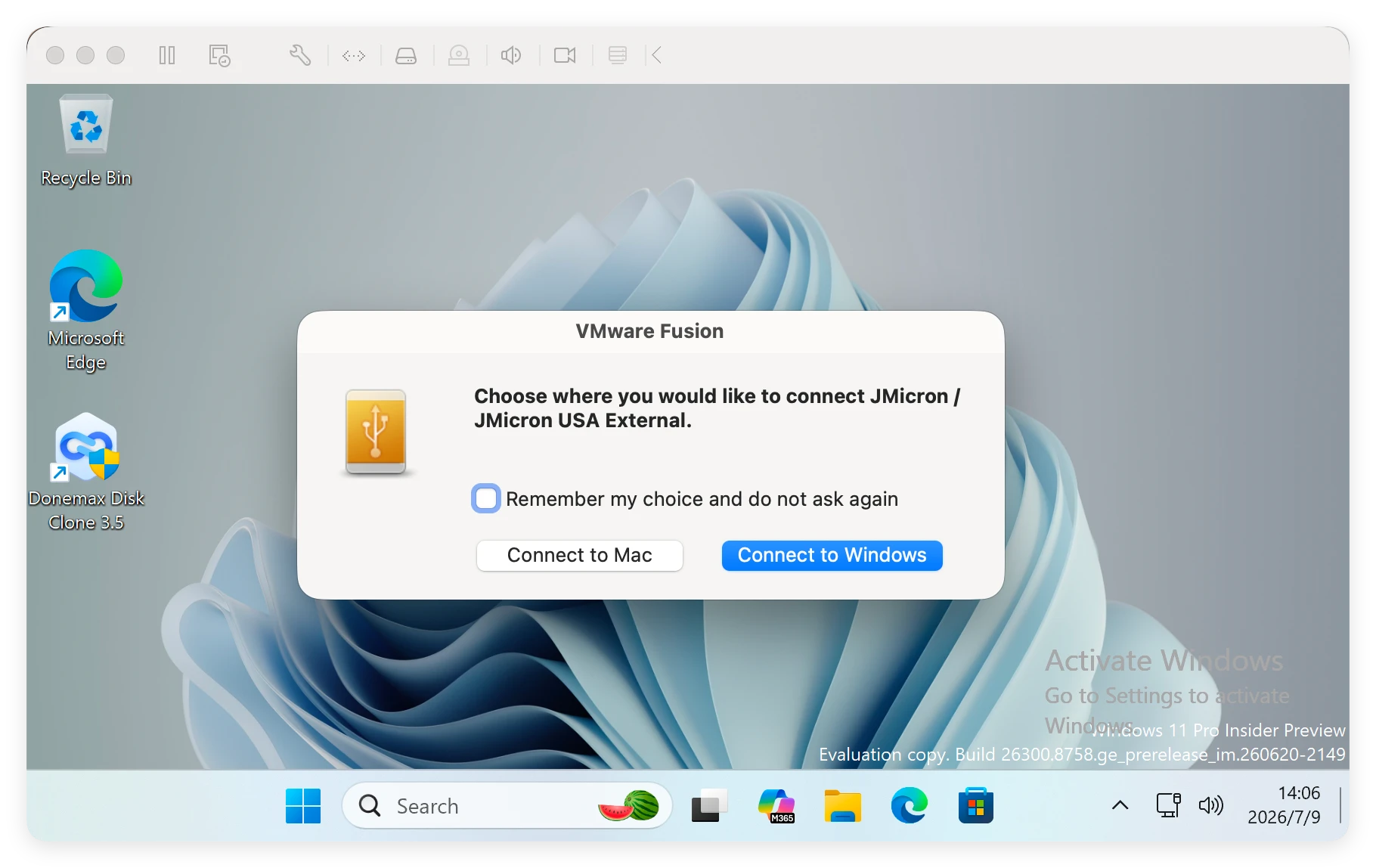Click the camera device toolbar icon
This screenshot has width=1376, height=868.
459,55
